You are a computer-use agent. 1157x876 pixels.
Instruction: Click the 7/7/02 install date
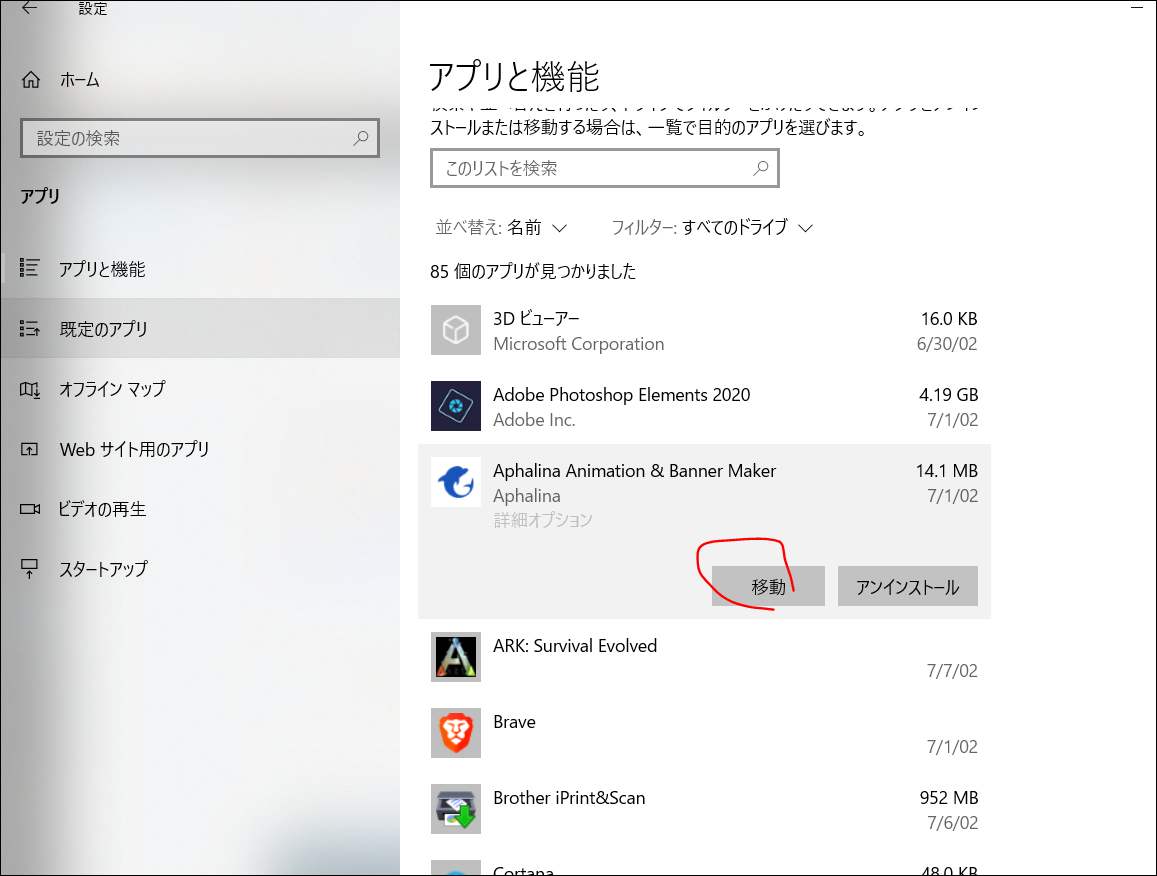click(x=952, y=671)
